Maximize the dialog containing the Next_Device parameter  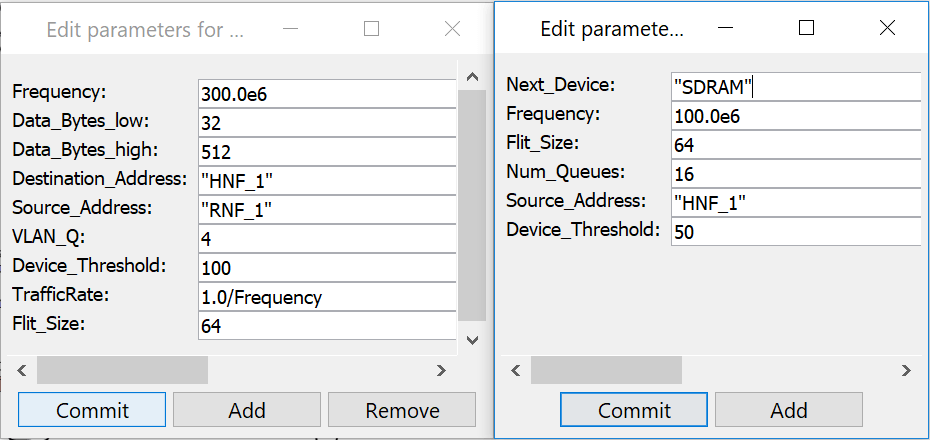[x=806, y=29]
